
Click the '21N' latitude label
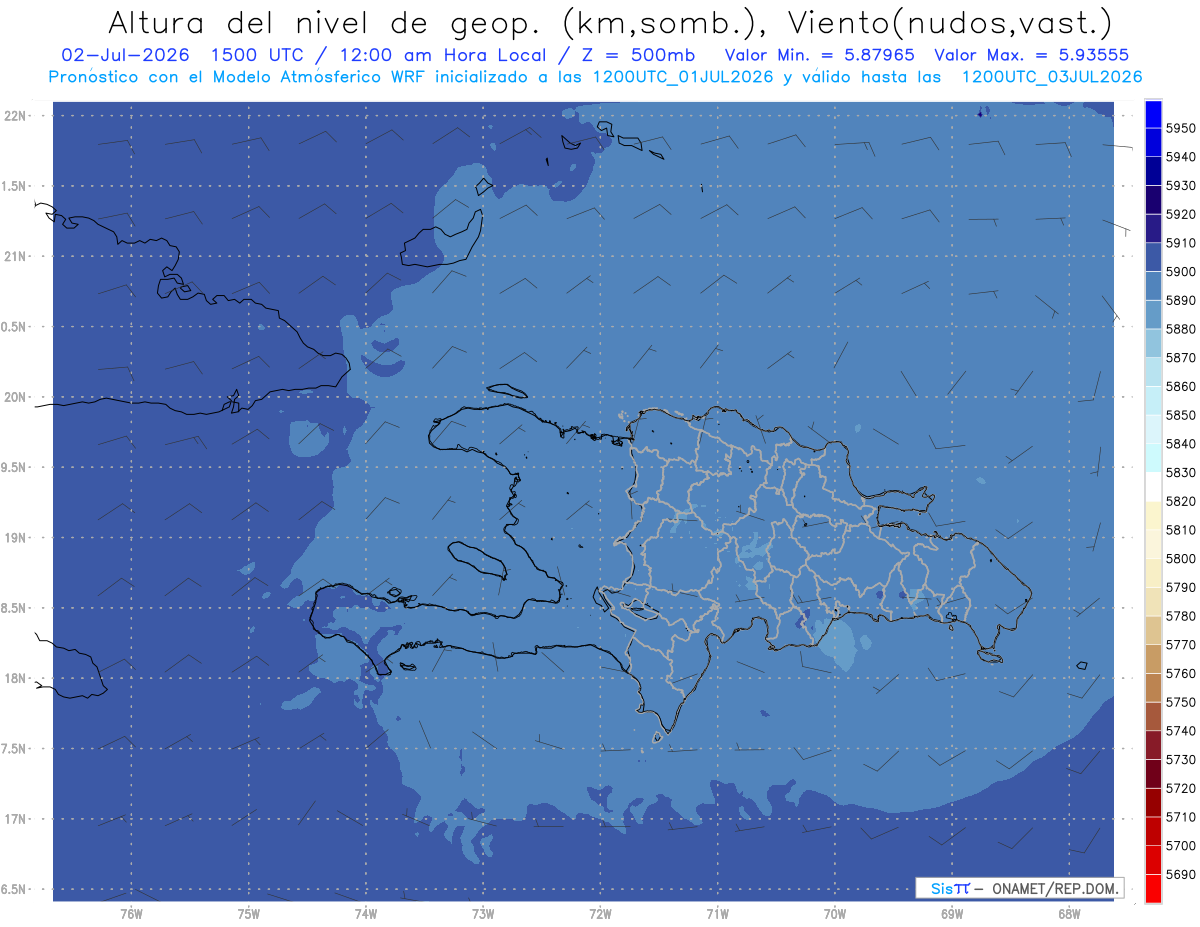[x=14, y=256]
